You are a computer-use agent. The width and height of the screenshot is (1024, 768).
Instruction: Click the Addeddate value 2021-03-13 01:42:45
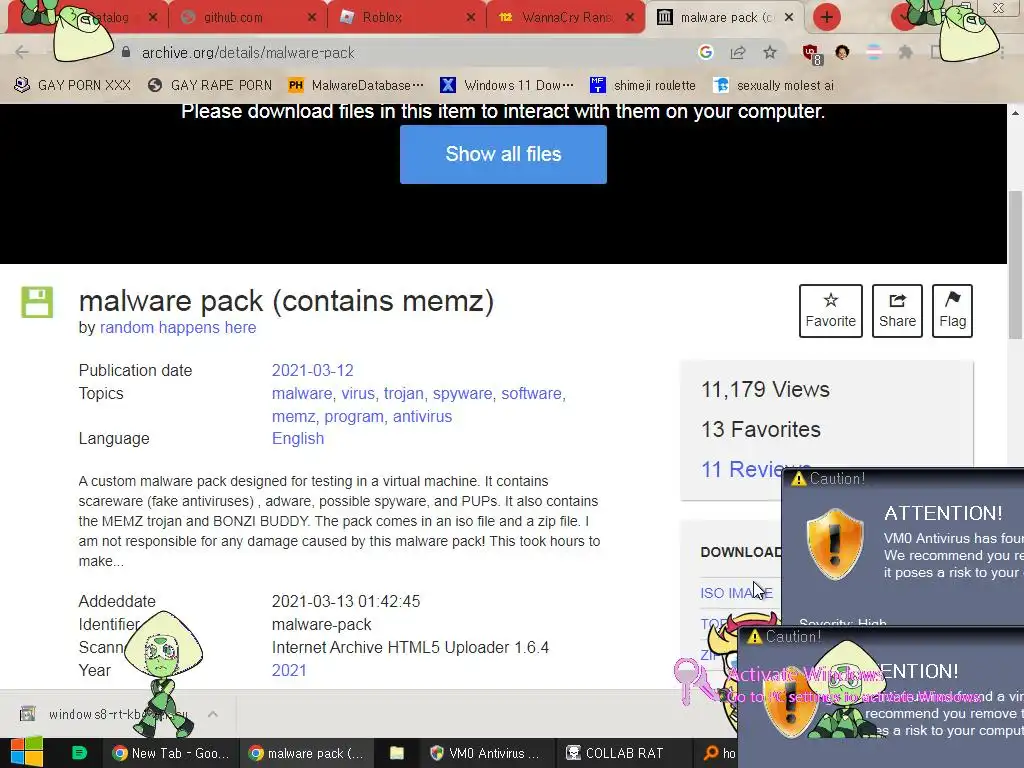tap(345, 601)
